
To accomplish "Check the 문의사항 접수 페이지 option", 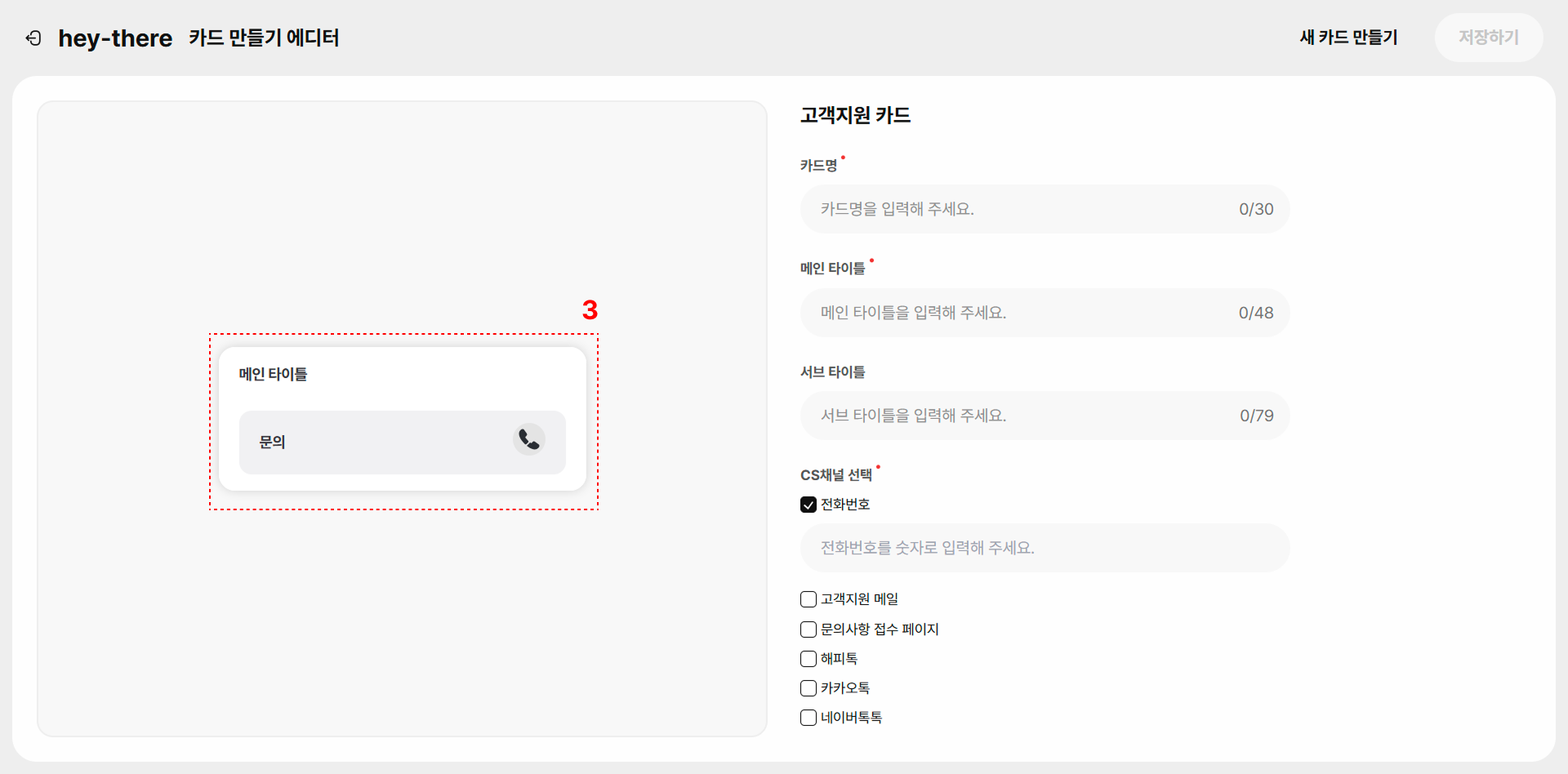I will (x=808, y=629).
